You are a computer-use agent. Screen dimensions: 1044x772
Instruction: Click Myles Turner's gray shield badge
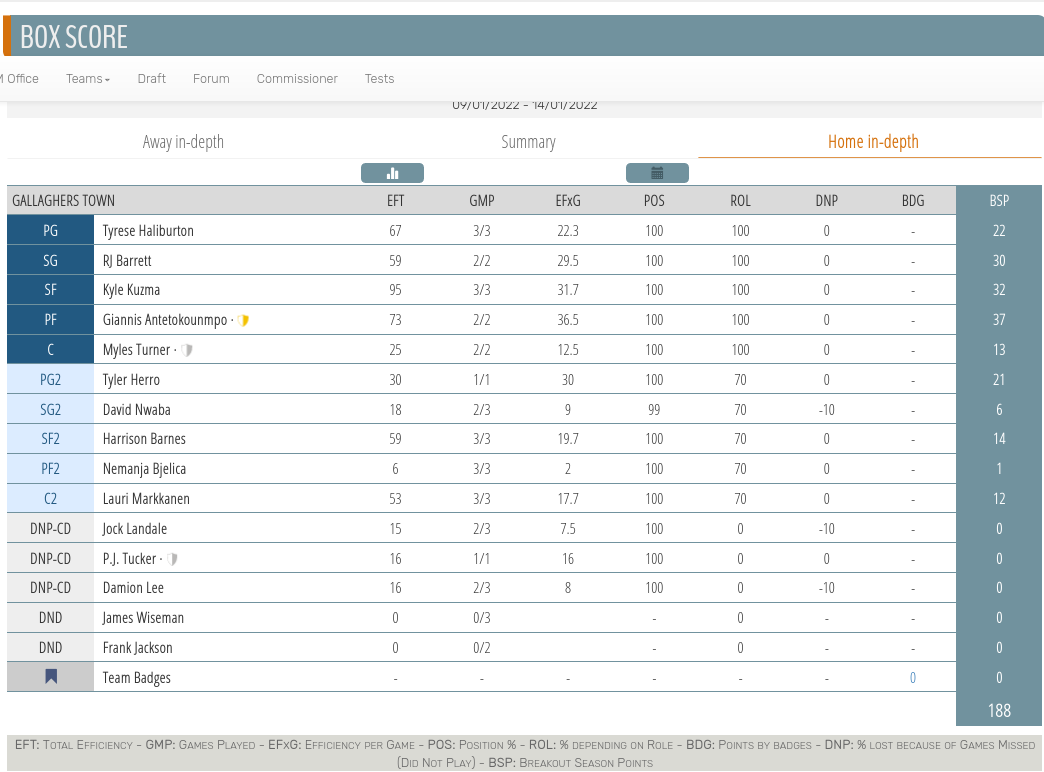pos(187,350)
